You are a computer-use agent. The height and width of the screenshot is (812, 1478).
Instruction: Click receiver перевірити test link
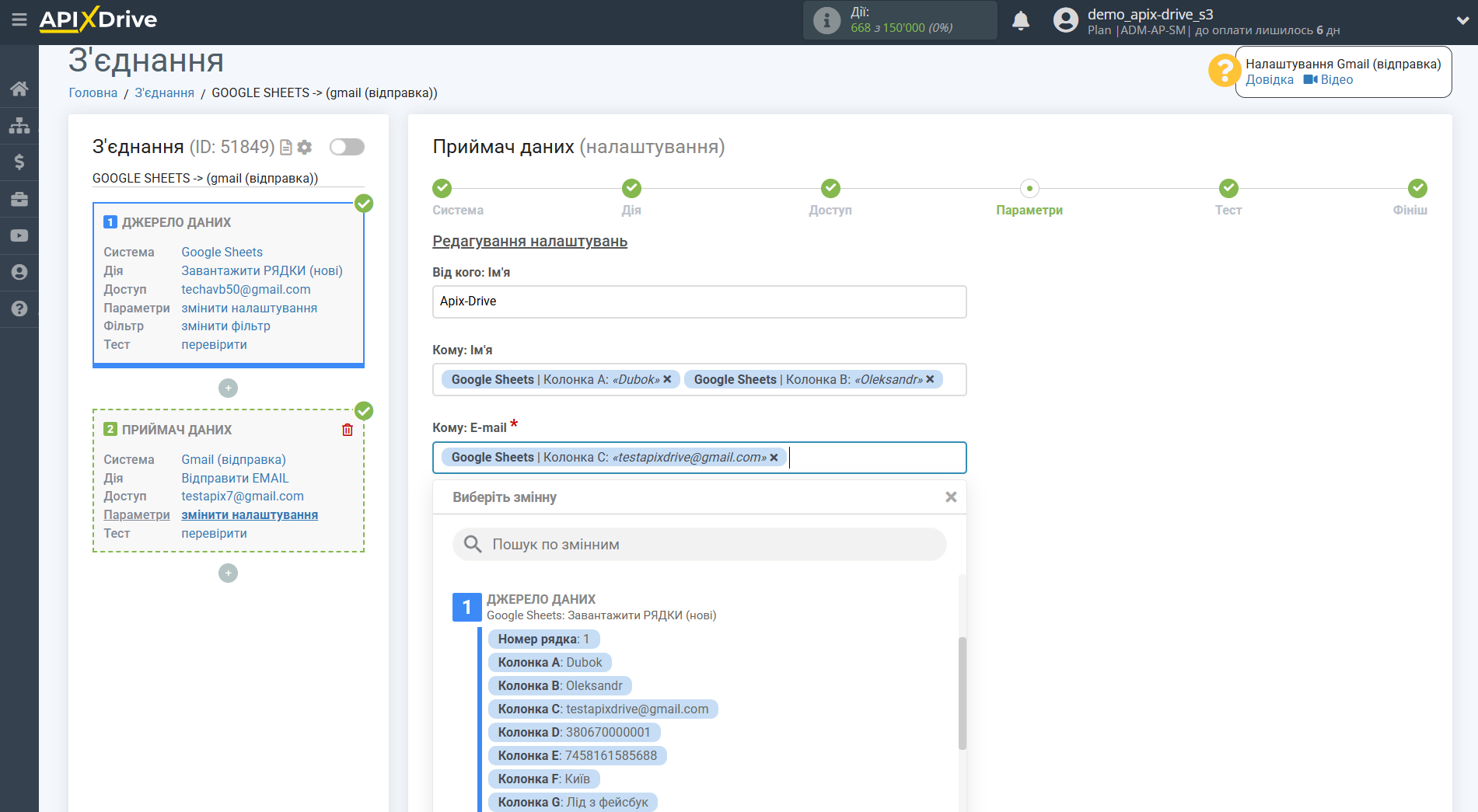click(214, 533)
